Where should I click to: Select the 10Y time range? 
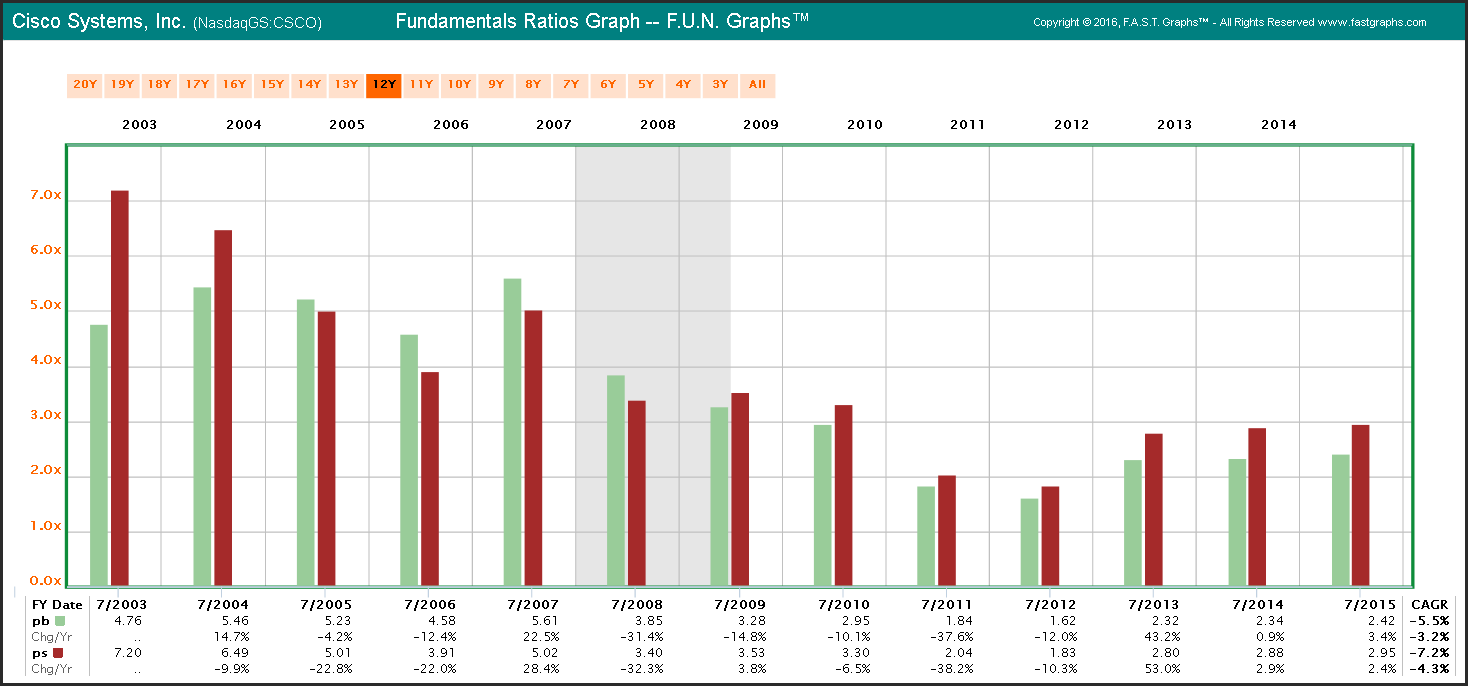[459, 85]
